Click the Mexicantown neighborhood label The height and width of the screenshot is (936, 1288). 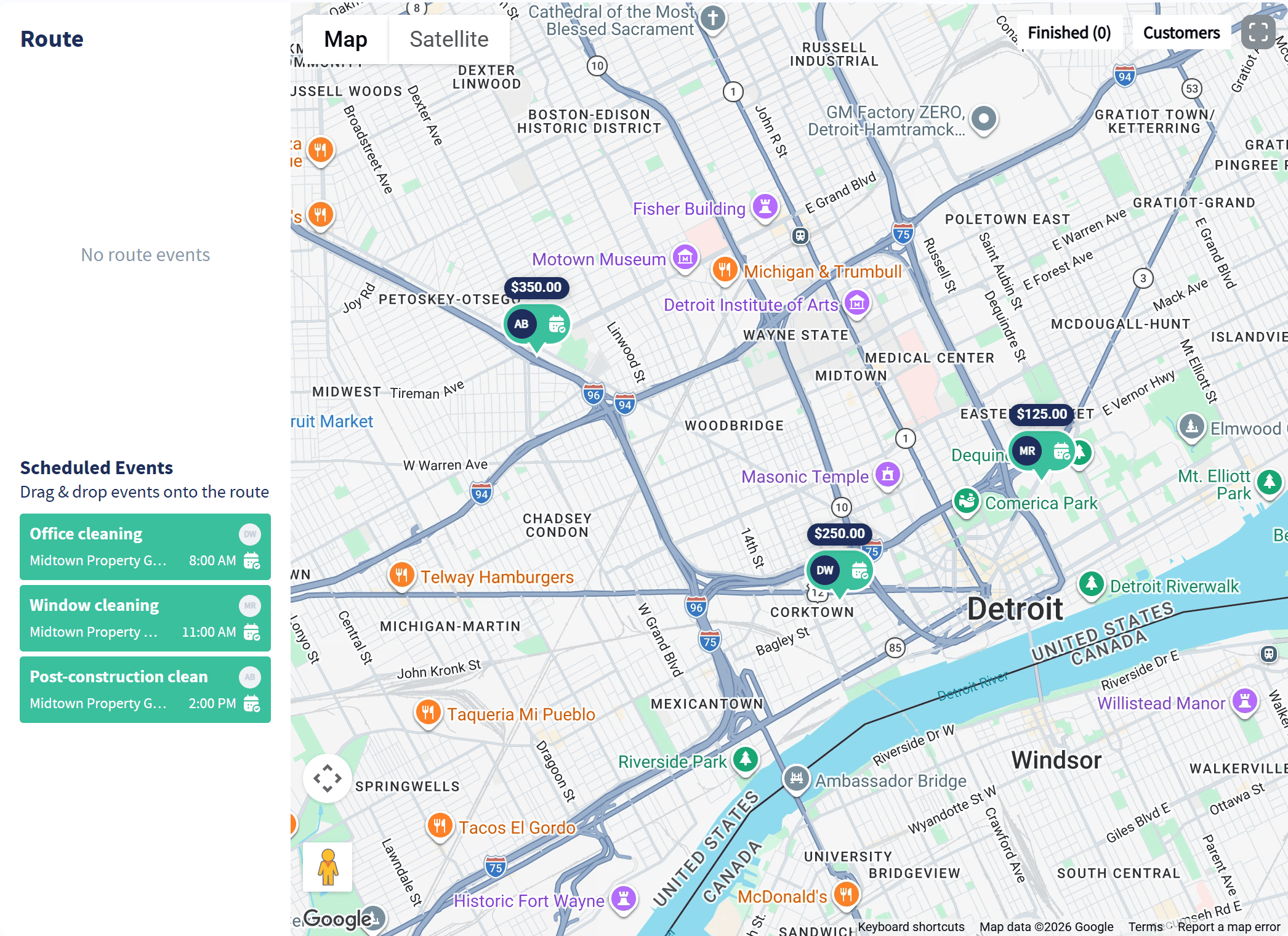[707, 704]
